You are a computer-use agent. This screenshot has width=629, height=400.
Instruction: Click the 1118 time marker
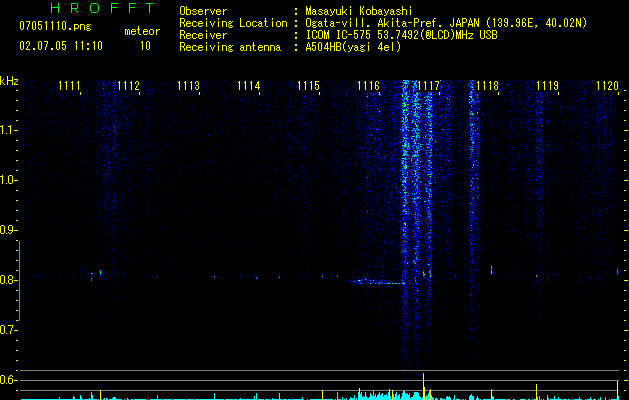pyautogui.click(x=488, y=86)
